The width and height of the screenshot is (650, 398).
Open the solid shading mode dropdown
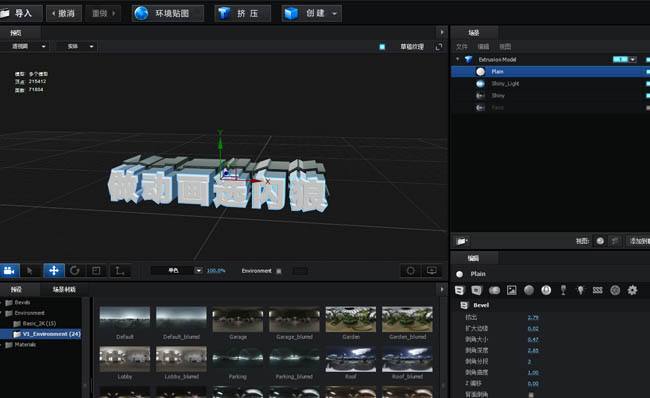[x=77, y=46]
